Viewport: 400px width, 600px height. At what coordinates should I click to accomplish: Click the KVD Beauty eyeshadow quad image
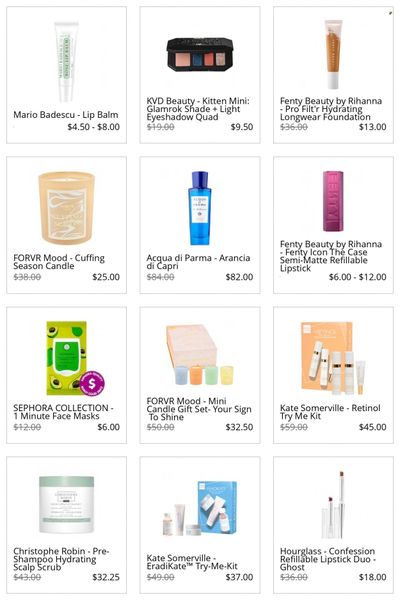(x=200, y=54)
